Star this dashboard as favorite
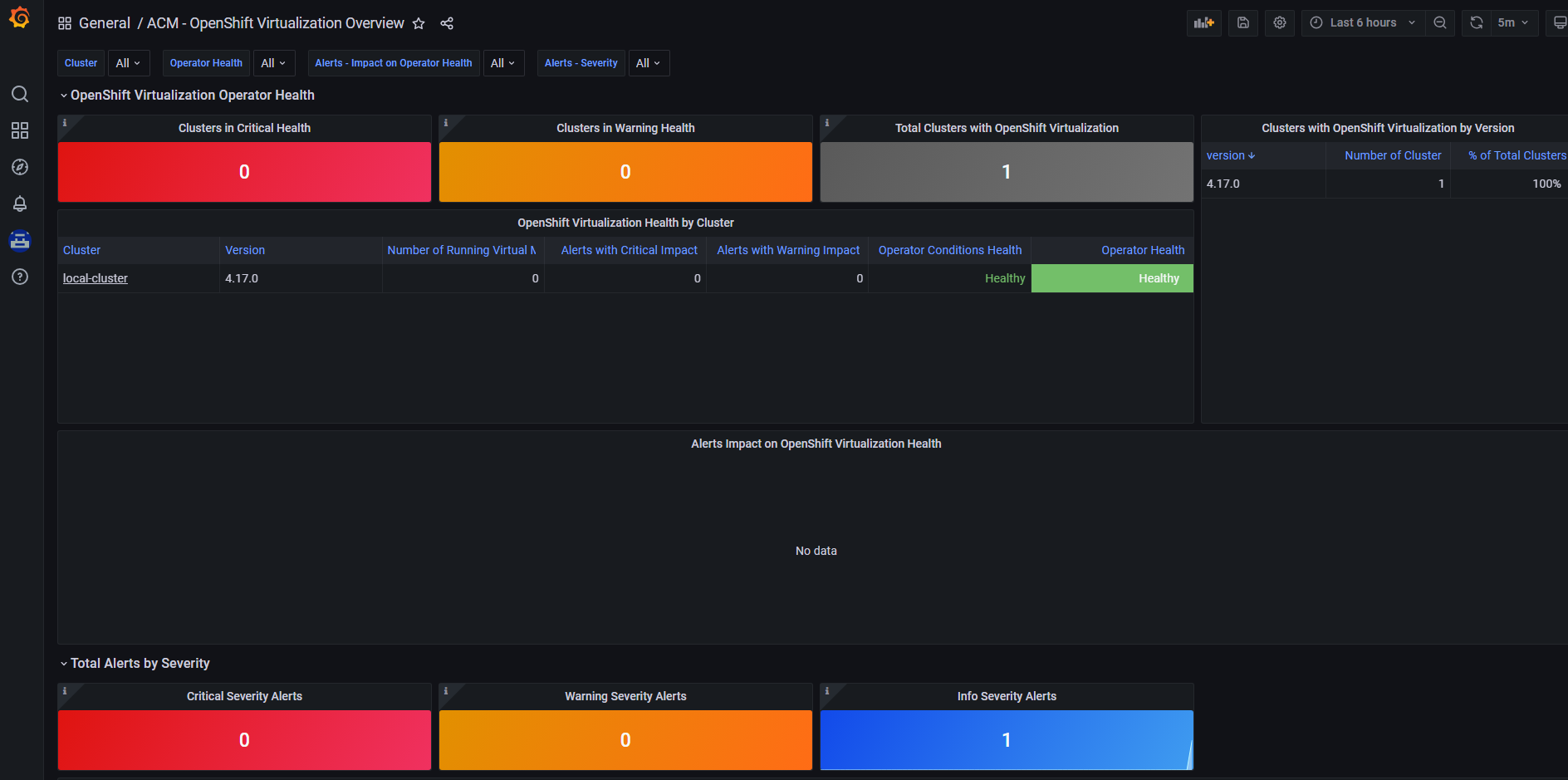Viewport: 1568px width, 780px height. point(419,23)
